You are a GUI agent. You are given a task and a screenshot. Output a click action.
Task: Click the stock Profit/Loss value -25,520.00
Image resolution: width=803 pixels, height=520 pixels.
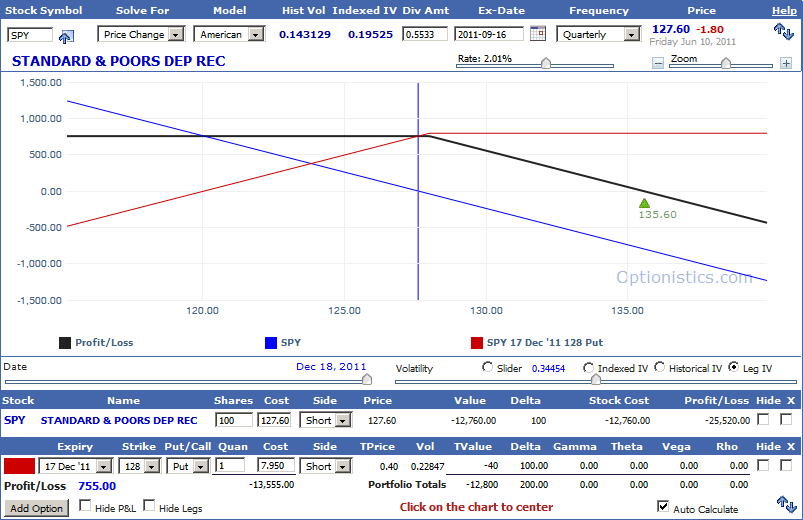coord(727,421)
